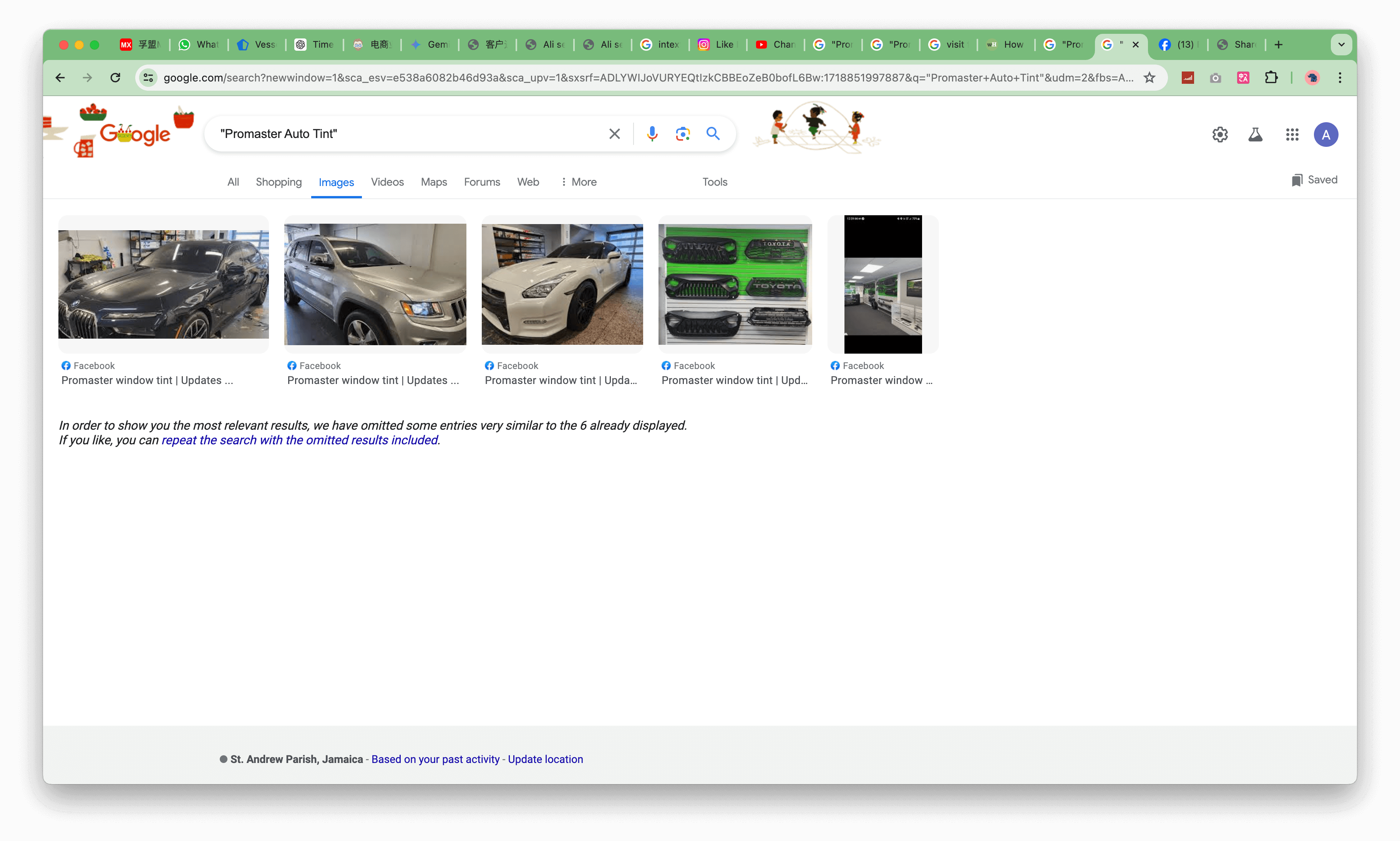Open the pink translate extension icon
The width and height of the screenshot is (1400, 841).
1243,78
